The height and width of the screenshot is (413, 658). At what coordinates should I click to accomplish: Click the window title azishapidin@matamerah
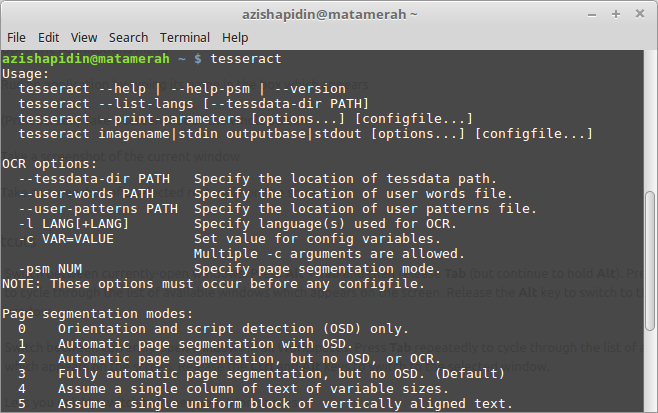coord(328,14)
